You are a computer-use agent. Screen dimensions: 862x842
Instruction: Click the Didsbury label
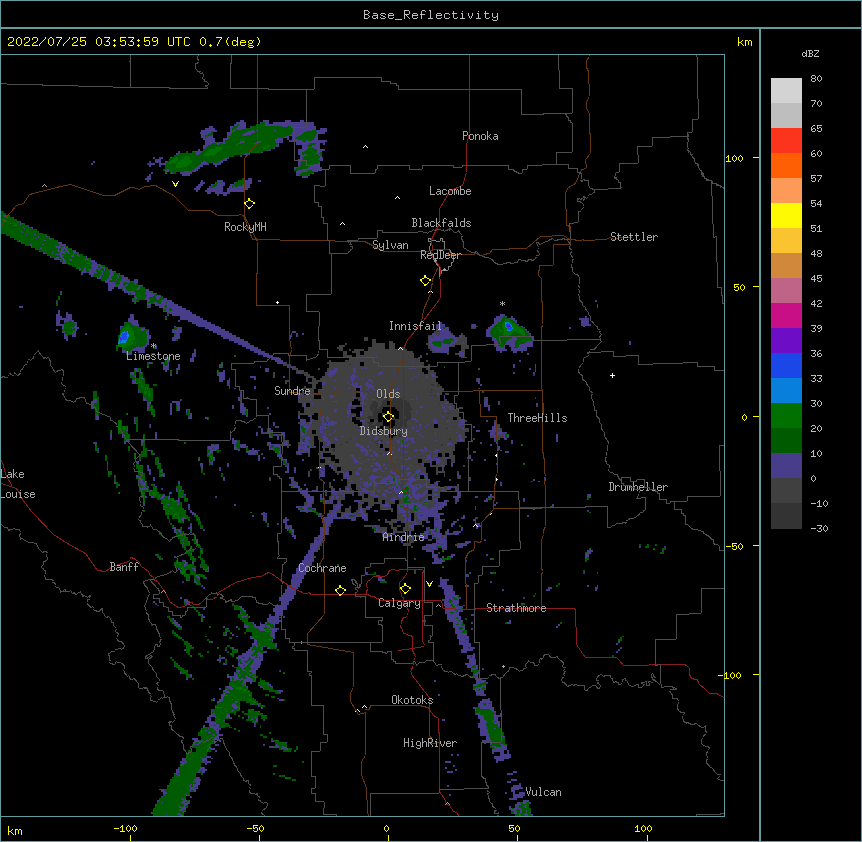point(384,431)
